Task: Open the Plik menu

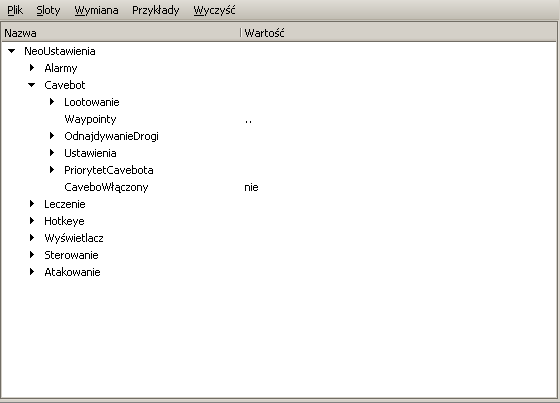Action: [15, 10]
